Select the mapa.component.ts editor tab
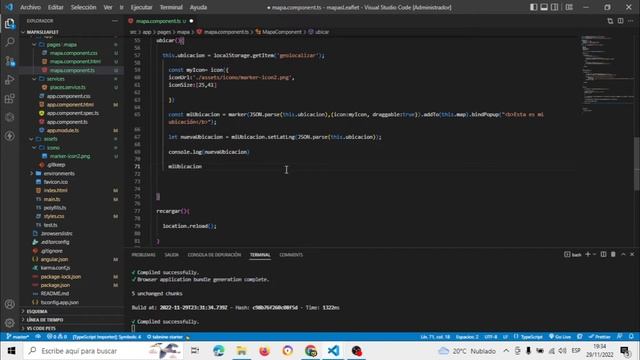Viewport: 640px width, 360px height. 160,21
